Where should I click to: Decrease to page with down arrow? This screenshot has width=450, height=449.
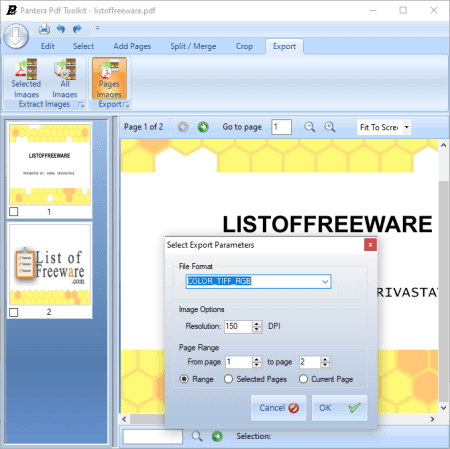point(325,365)
